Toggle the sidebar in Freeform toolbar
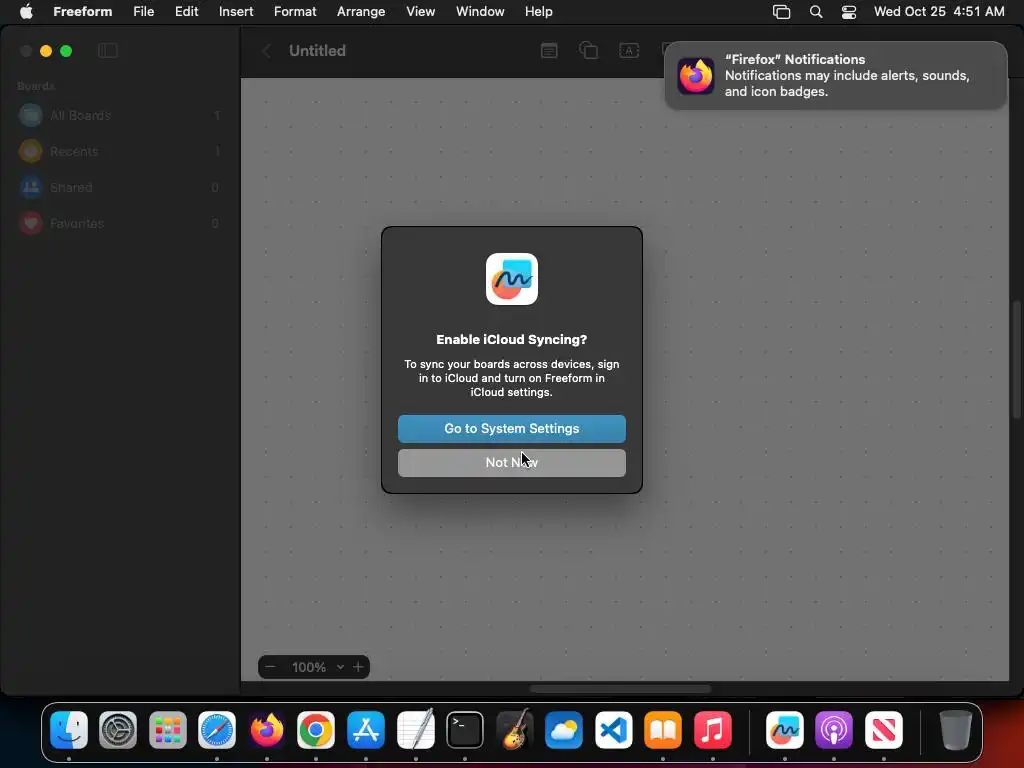This screenshot has width=1024, height=768. click(108, 51)
